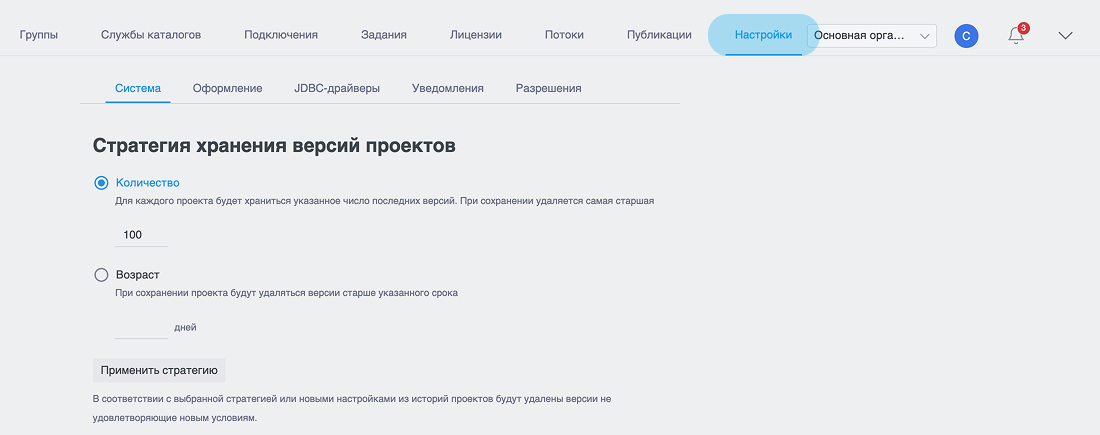Screen dimensions: 1100x435
Task: Open the Потоки section
Action: 564,34
